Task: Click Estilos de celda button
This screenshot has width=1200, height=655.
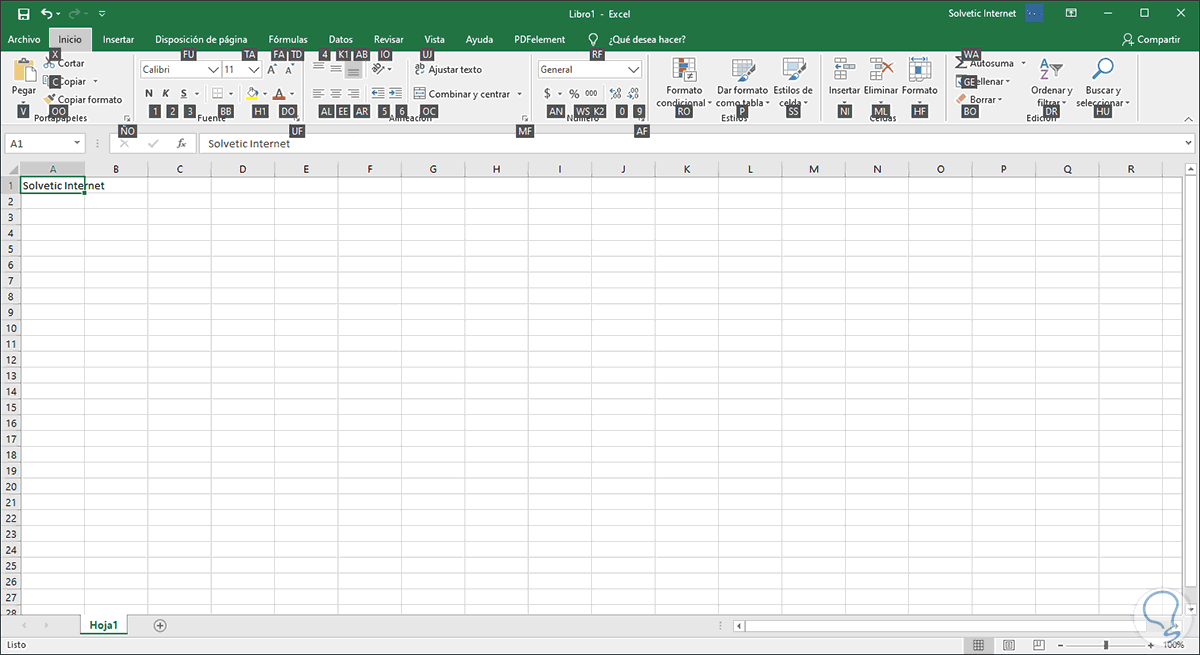Action: click(x=793, y=83)
